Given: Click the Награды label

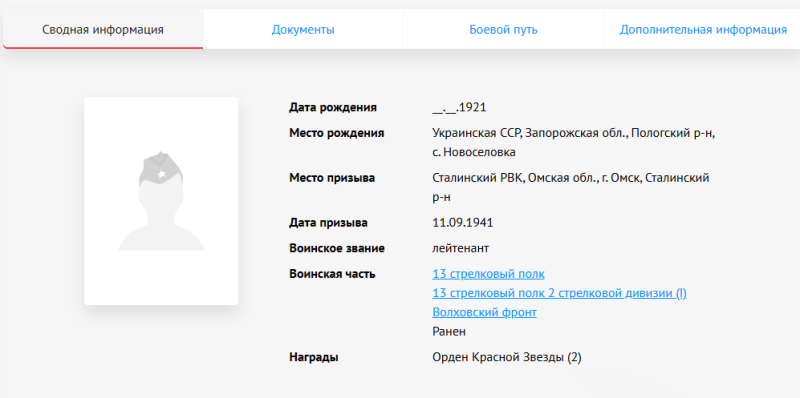Looking at the screenshot, I should 314,357.
